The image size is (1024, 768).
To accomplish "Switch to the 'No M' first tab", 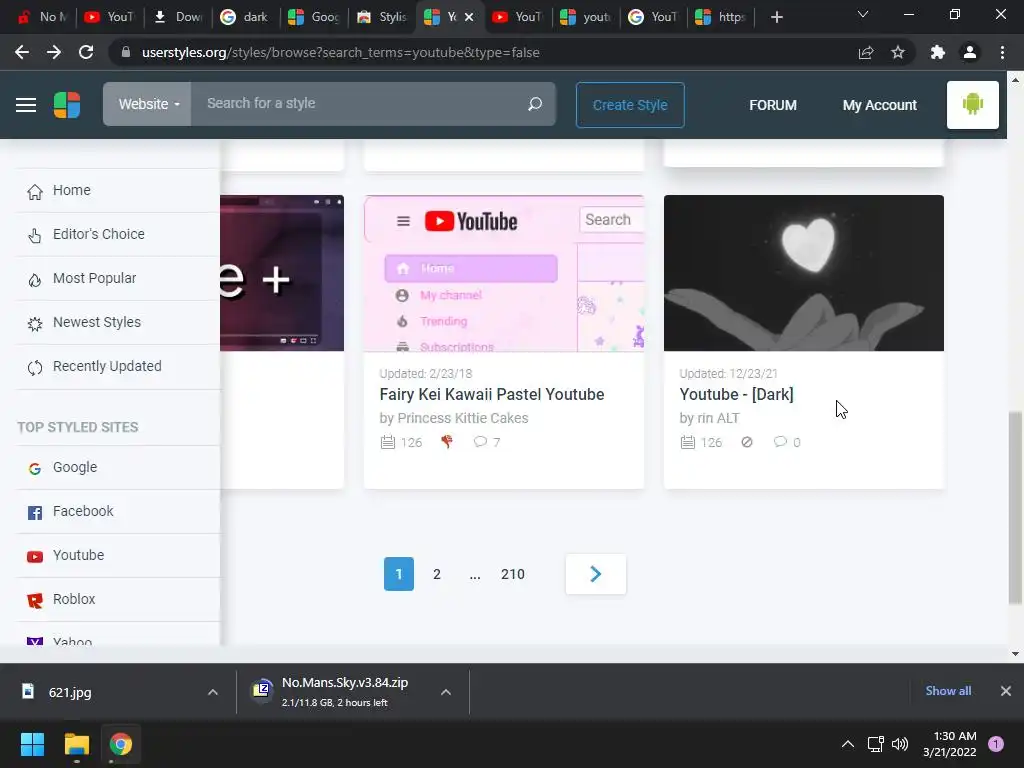I will coord(43,17).
